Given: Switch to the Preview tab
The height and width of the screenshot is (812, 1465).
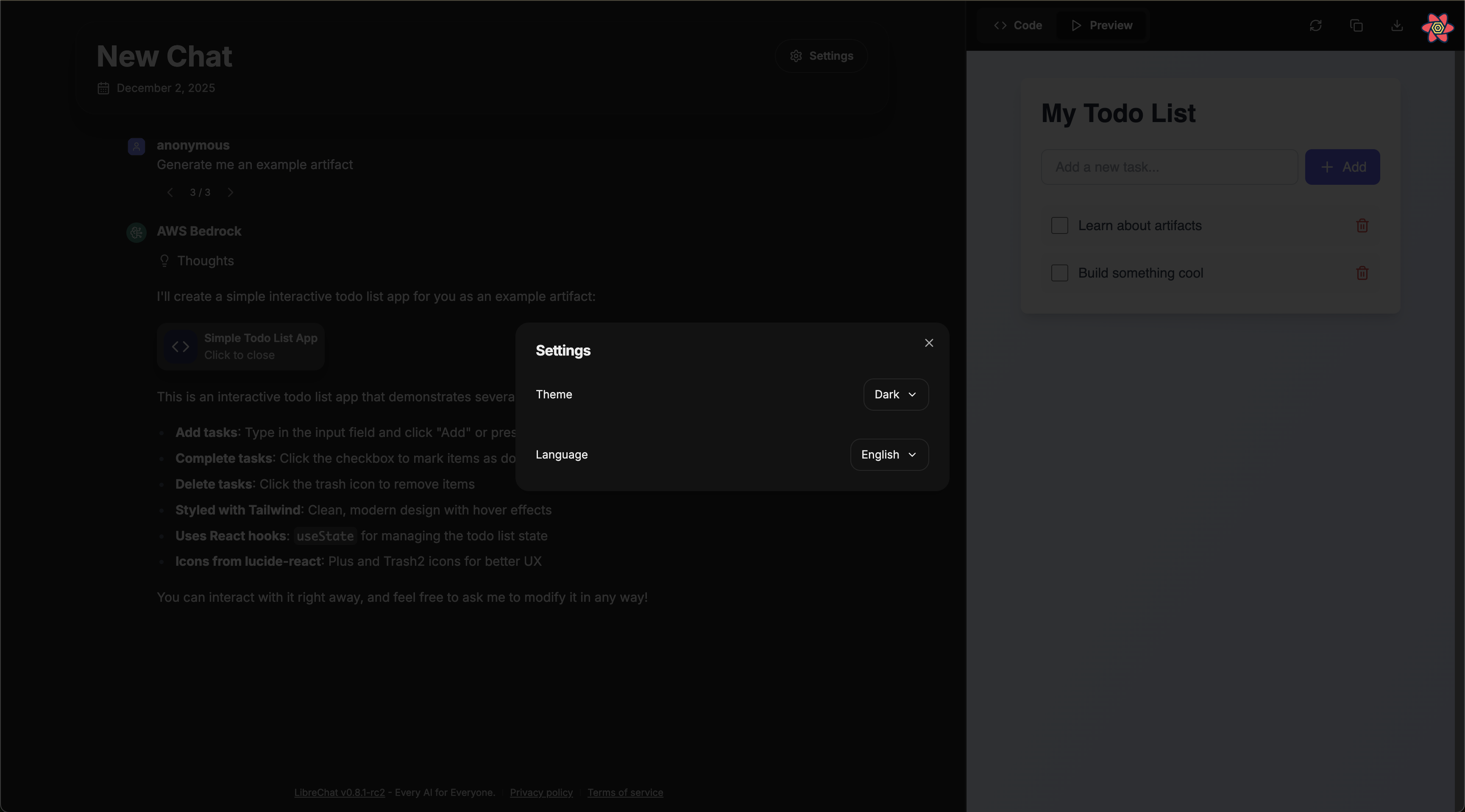Looking at the screenshot, I should point(1101,25).
